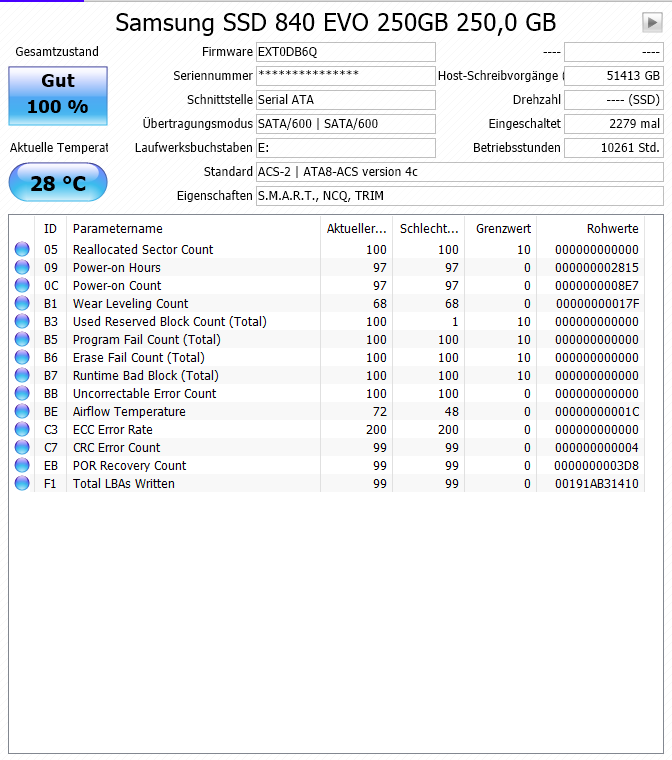Click the Eingeschaltet value 2279 mal
The height and width of the screenshot is (760, 672).
pos(614,124)
